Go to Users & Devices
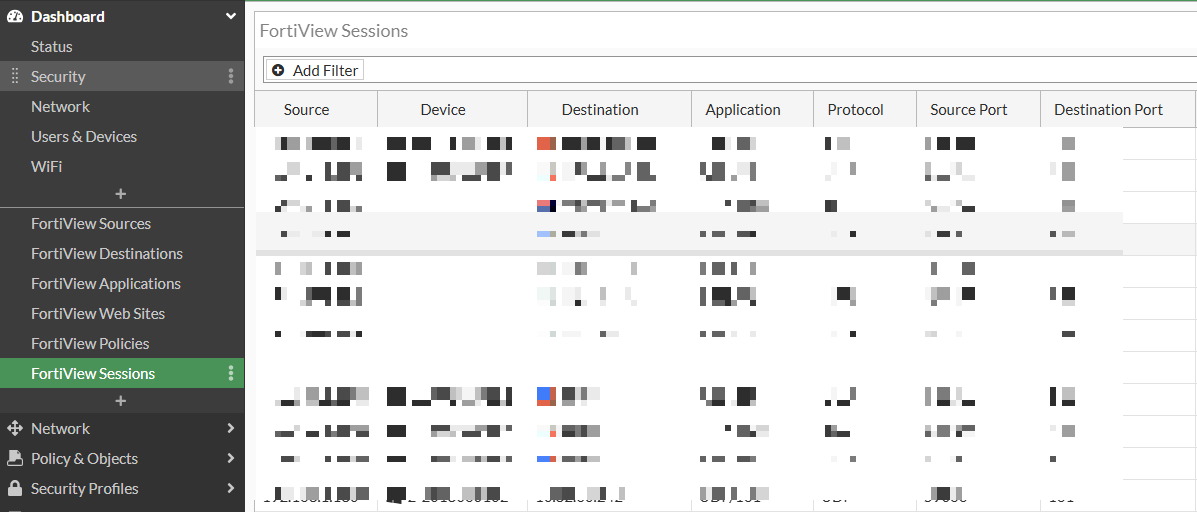The width and height of the screenshot is (1197, 512). coord(84,137)
